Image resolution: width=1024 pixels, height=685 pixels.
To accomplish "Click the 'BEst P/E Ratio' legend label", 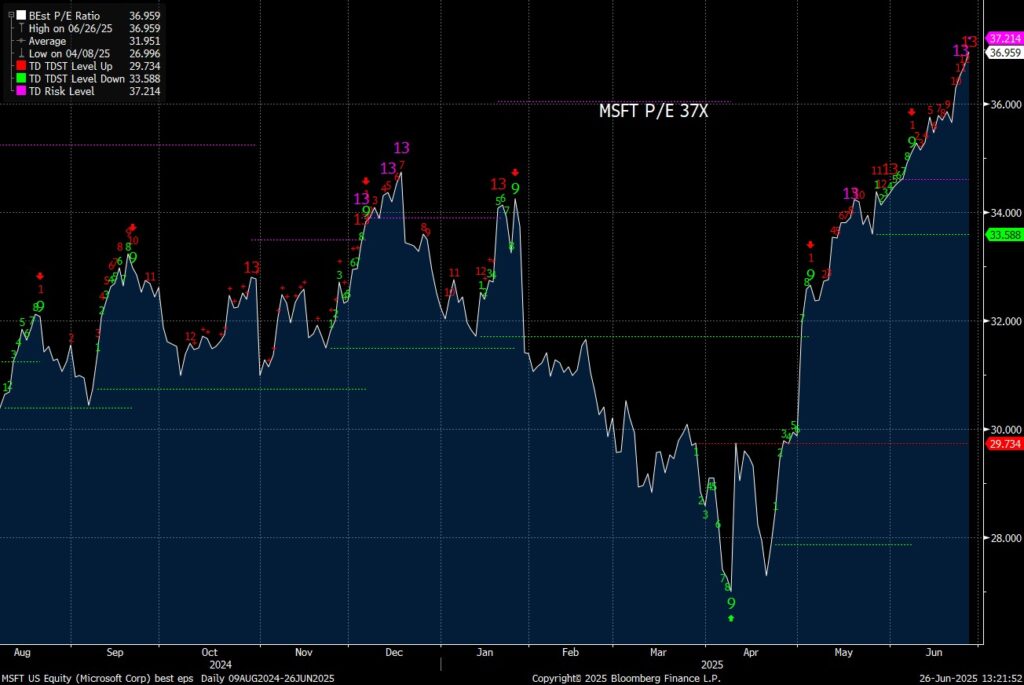I will tap(64, 15).
